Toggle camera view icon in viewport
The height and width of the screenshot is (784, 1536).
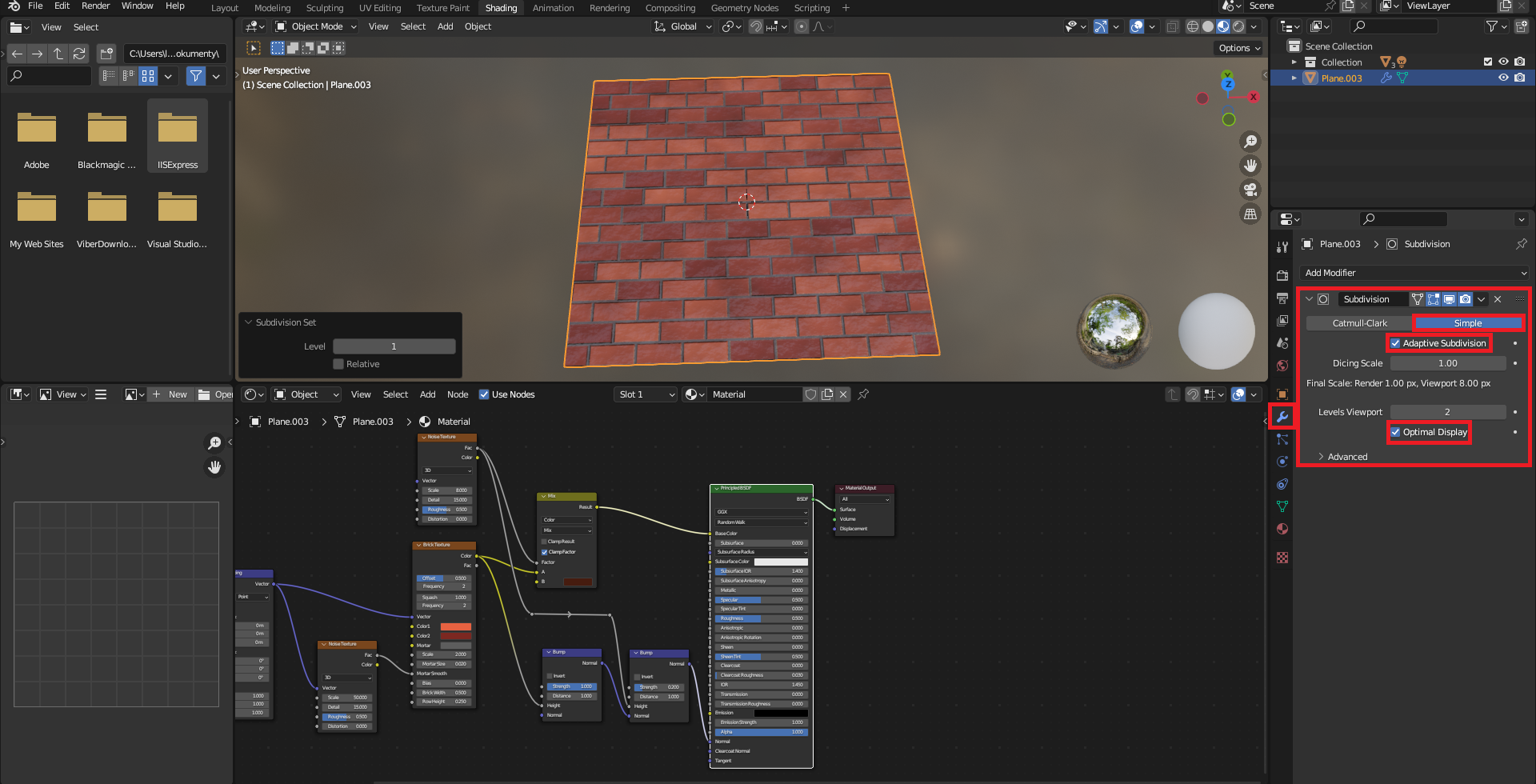(1250, 190)
